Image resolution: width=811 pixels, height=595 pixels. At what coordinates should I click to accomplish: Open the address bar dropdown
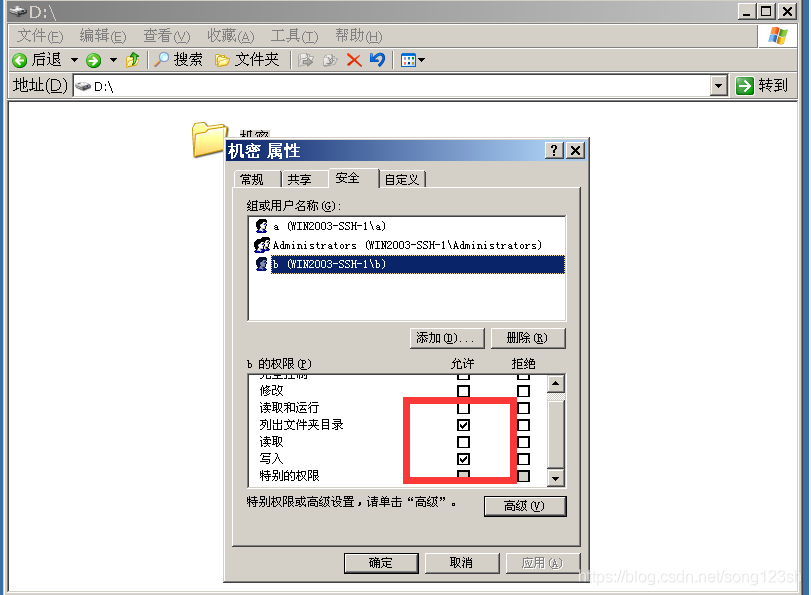(x=718, y=86)
